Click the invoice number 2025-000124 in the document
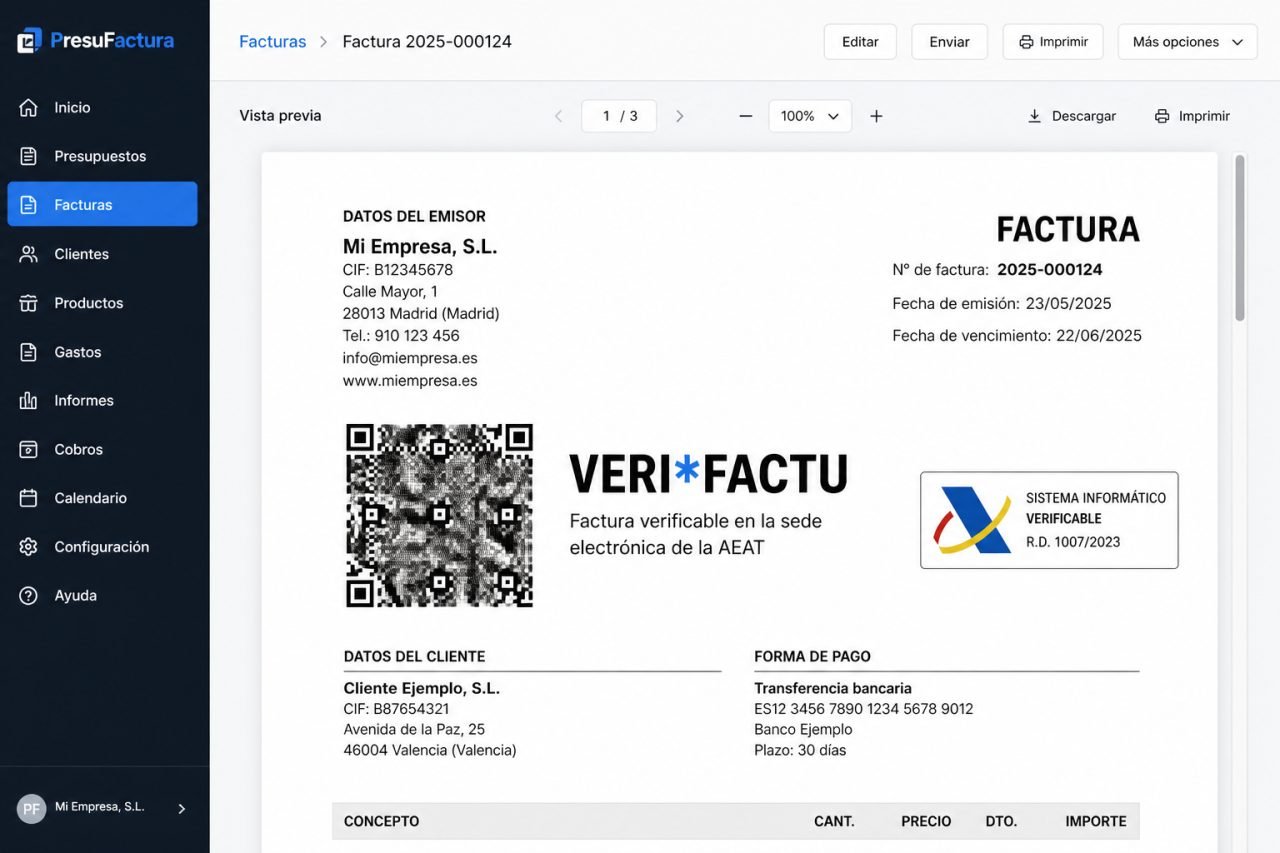Image resolution: width=1280 pixels, height=853 pixels. pyautogui.click(x=1050, y=270)
